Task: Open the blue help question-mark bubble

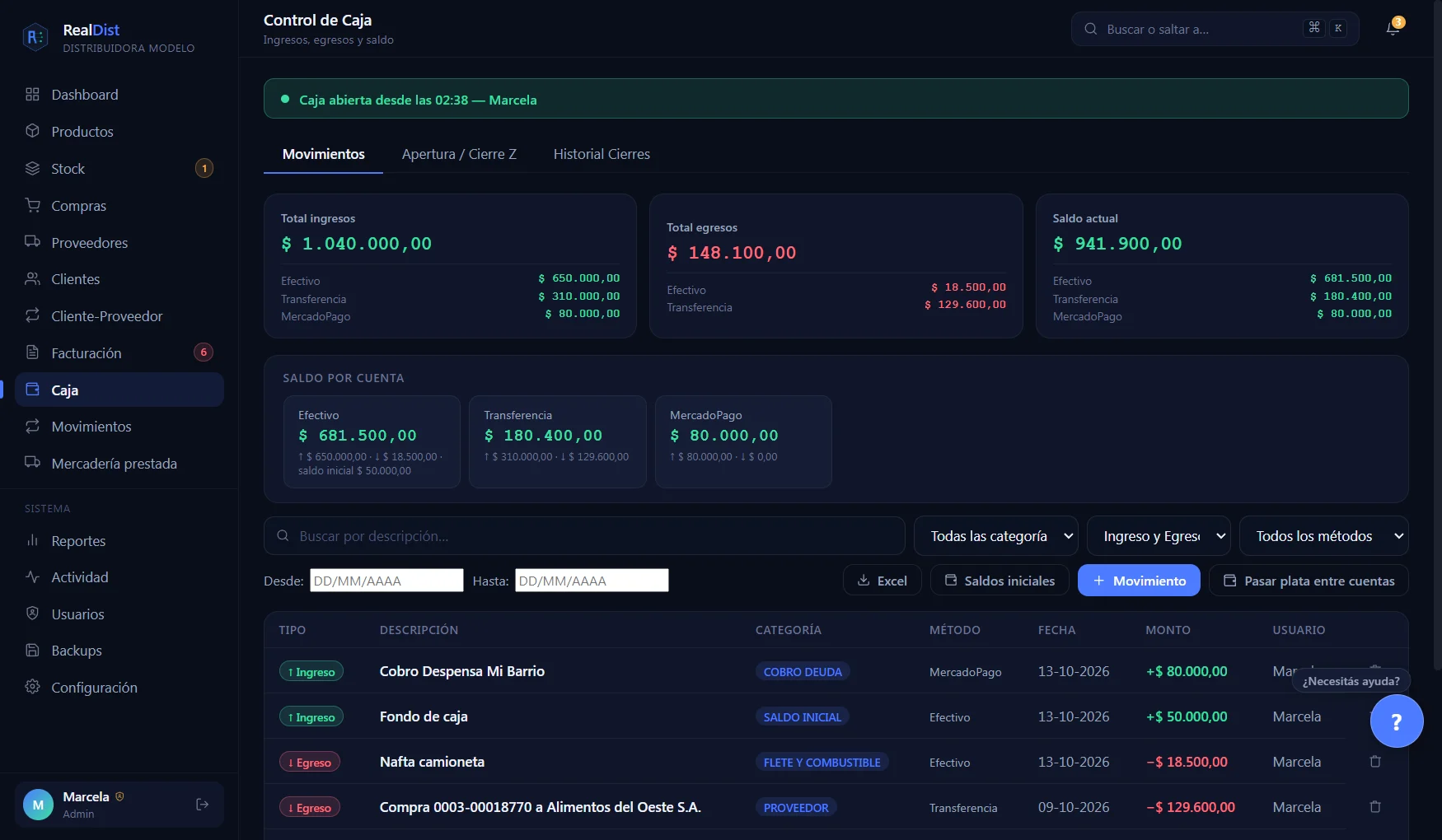Action: 1396,721
